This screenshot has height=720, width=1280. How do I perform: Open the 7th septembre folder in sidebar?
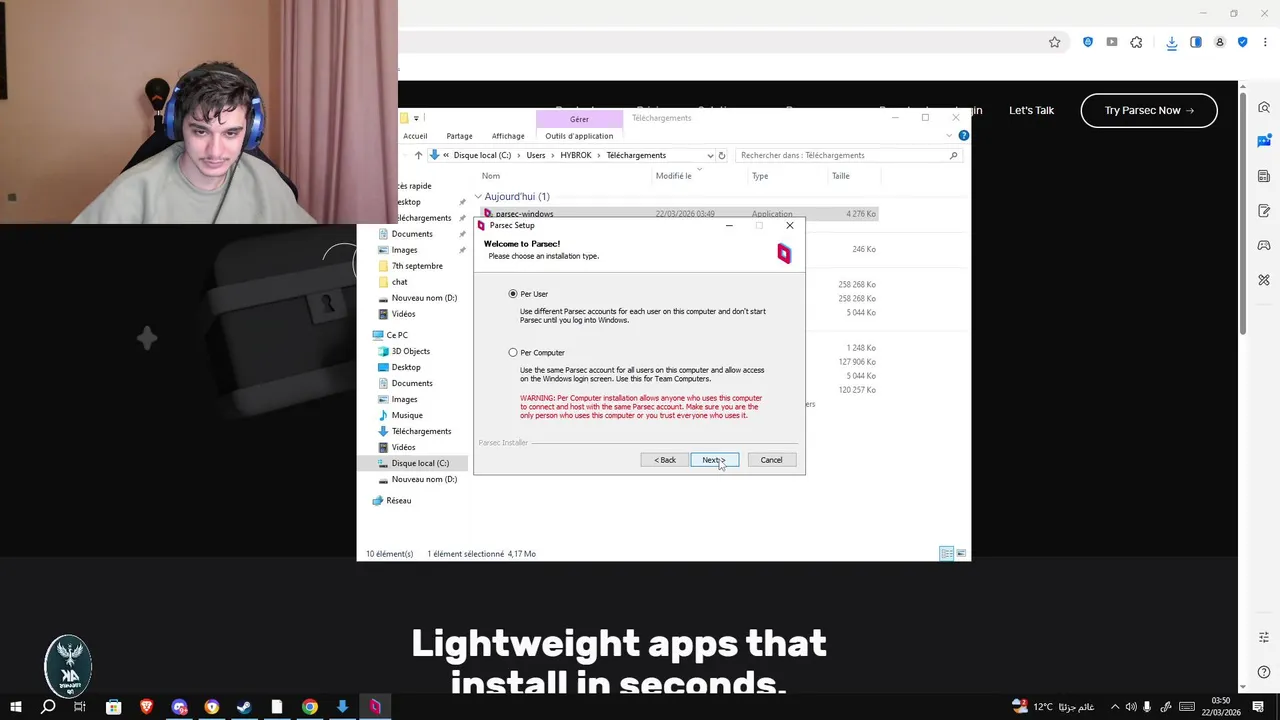417,266
